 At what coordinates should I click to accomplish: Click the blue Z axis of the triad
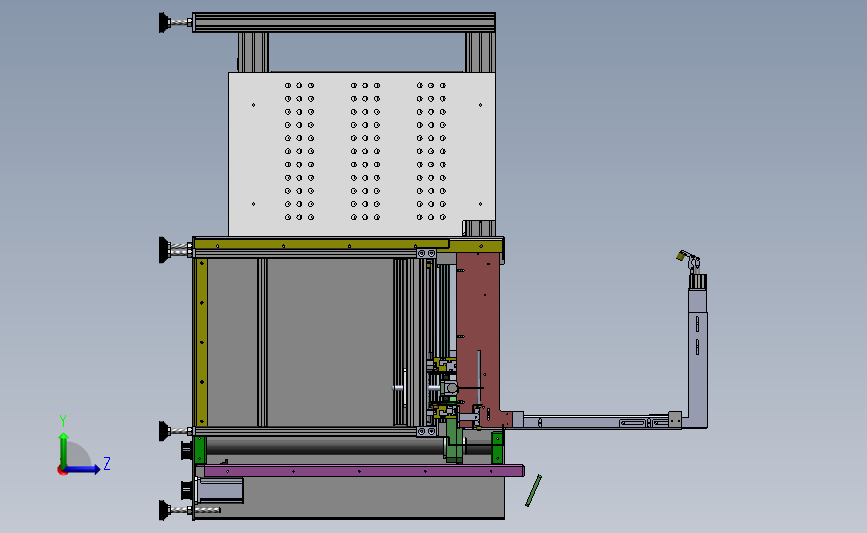(x=83, y=469)
